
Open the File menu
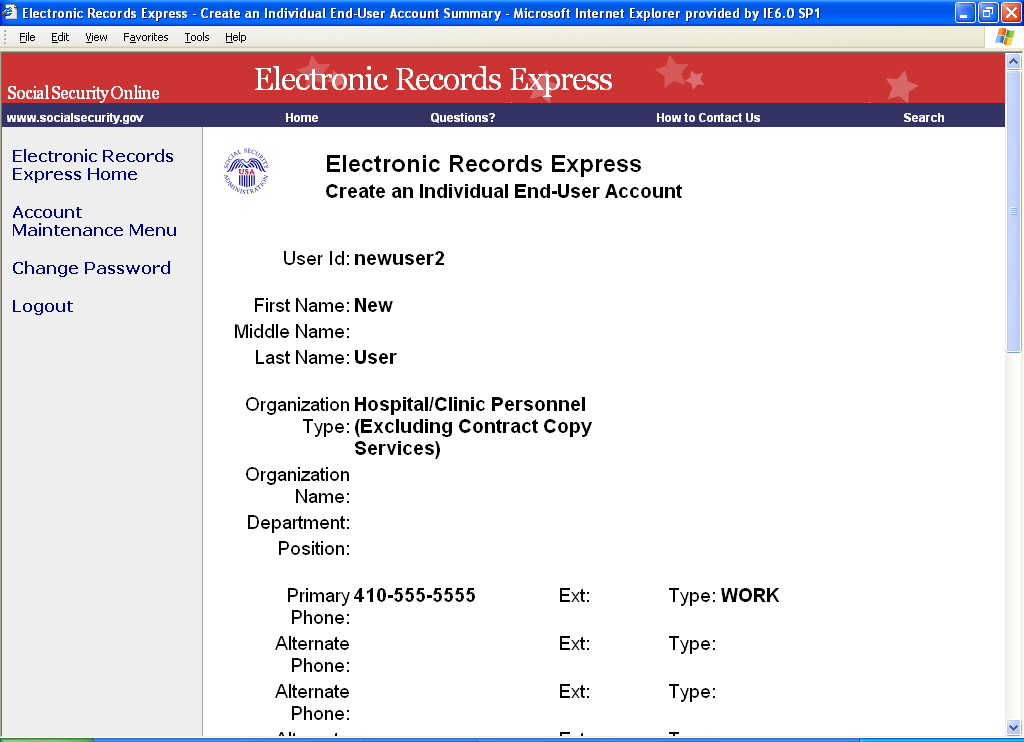[x=27, y=37]
